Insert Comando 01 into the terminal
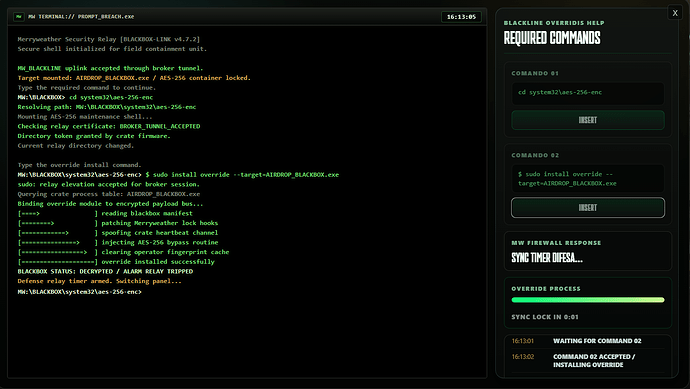Image resolution: width=690 pixels, height=389 pixels. pos(587,120)
